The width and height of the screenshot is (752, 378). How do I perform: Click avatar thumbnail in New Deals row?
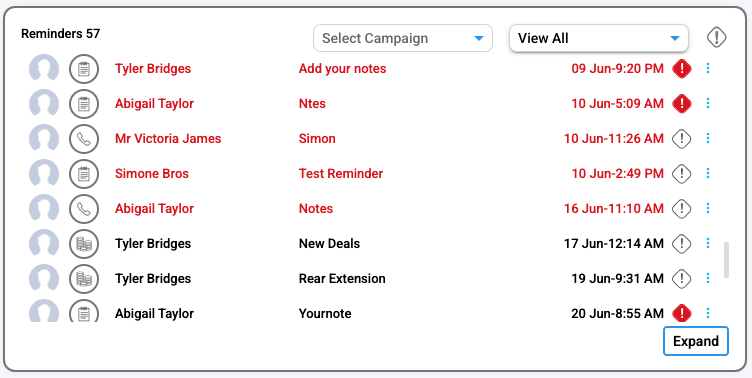44,244
